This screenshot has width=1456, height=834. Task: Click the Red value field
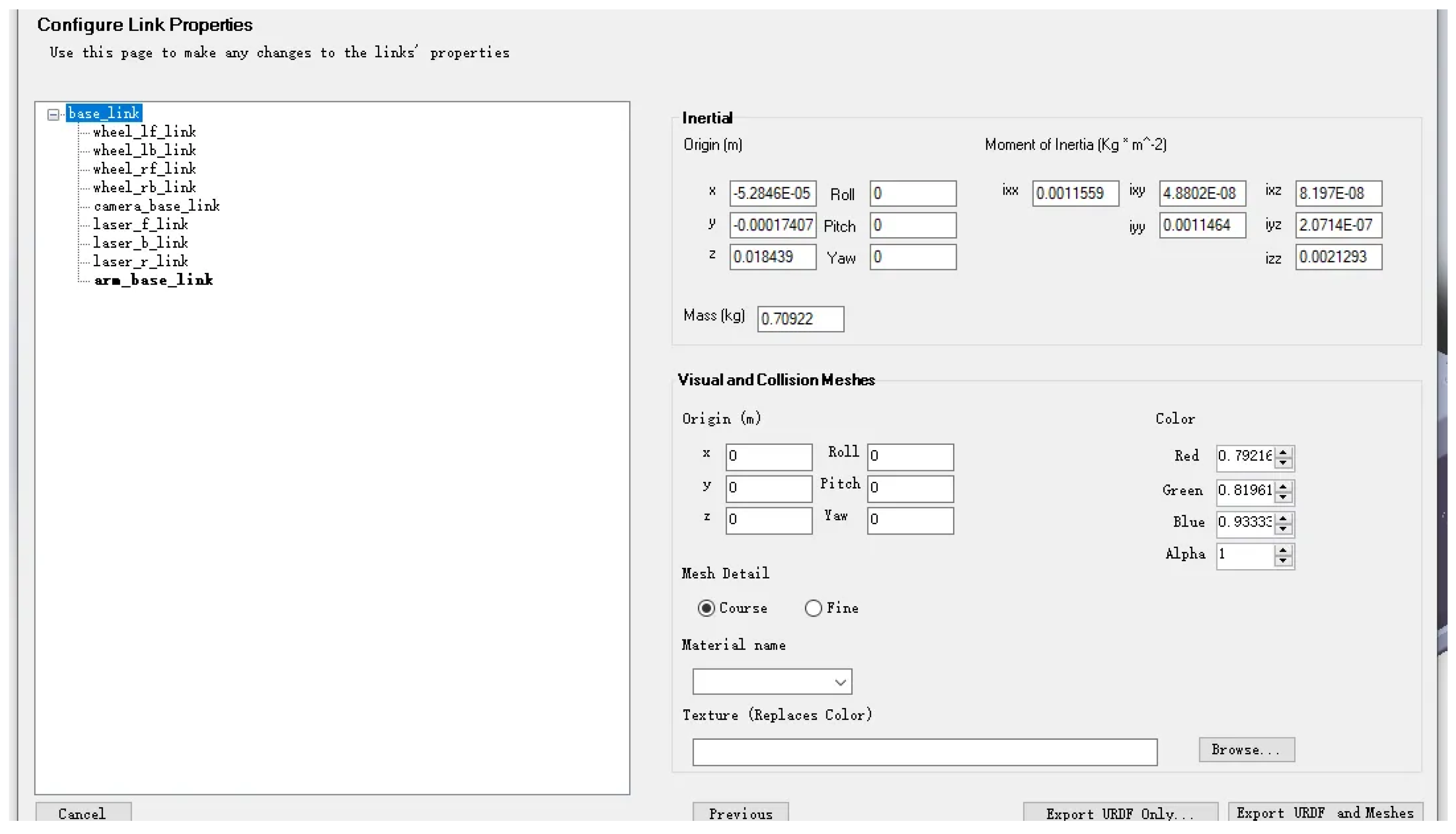[1245, 457]
